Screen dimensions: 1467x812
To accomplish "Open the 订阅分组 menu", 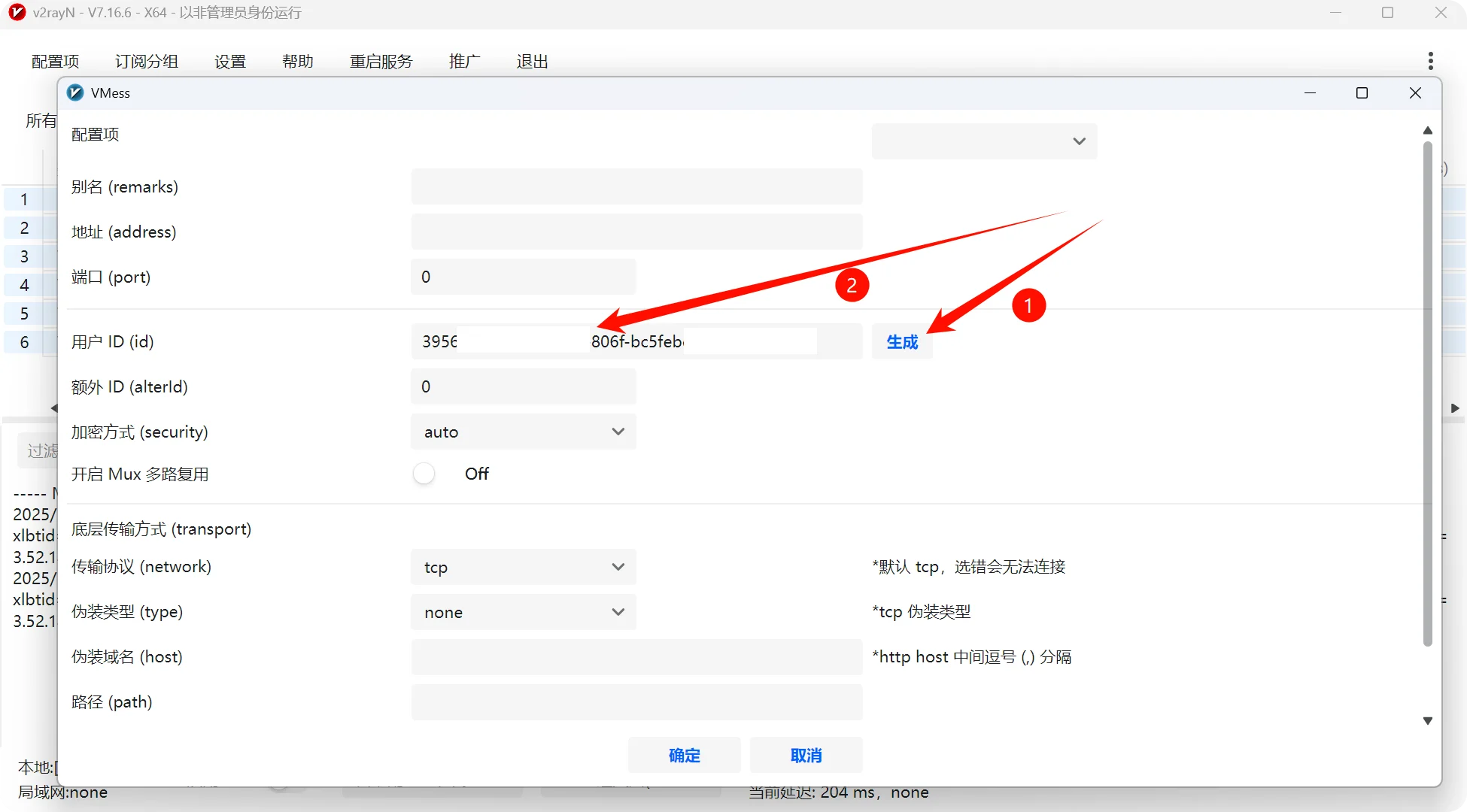I will tap(147, 62).
